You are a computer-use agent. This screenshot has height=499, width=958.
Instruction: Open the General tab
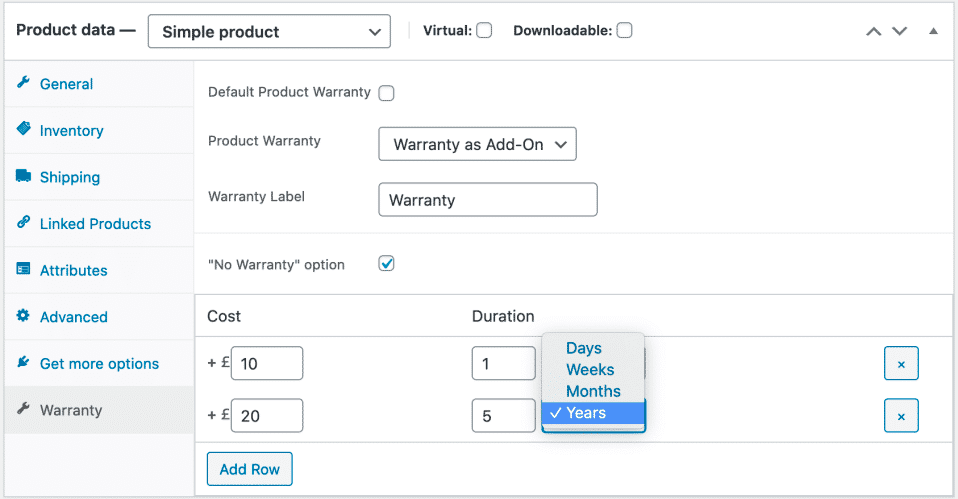[99, 84]
